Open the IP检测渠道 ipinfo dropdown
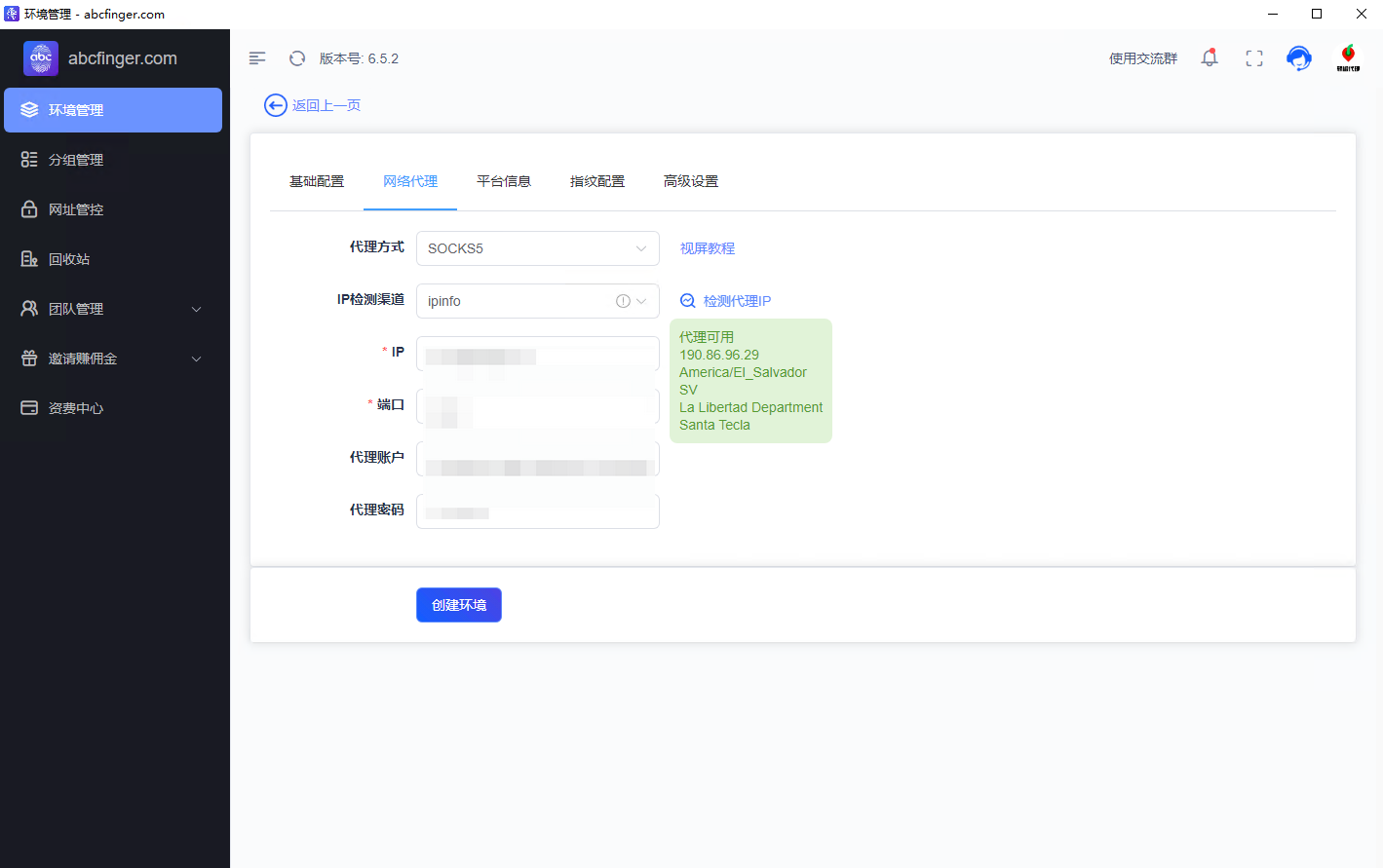Image resolution: width=1383 pixels, height=868 pixels. click(x=517, y=301)
